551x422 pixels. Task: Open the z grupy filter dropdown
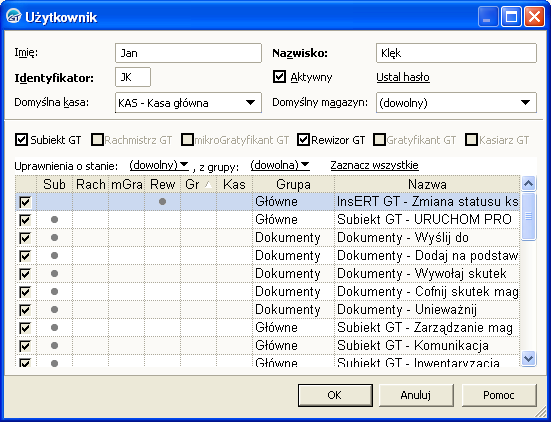(280, 165)
